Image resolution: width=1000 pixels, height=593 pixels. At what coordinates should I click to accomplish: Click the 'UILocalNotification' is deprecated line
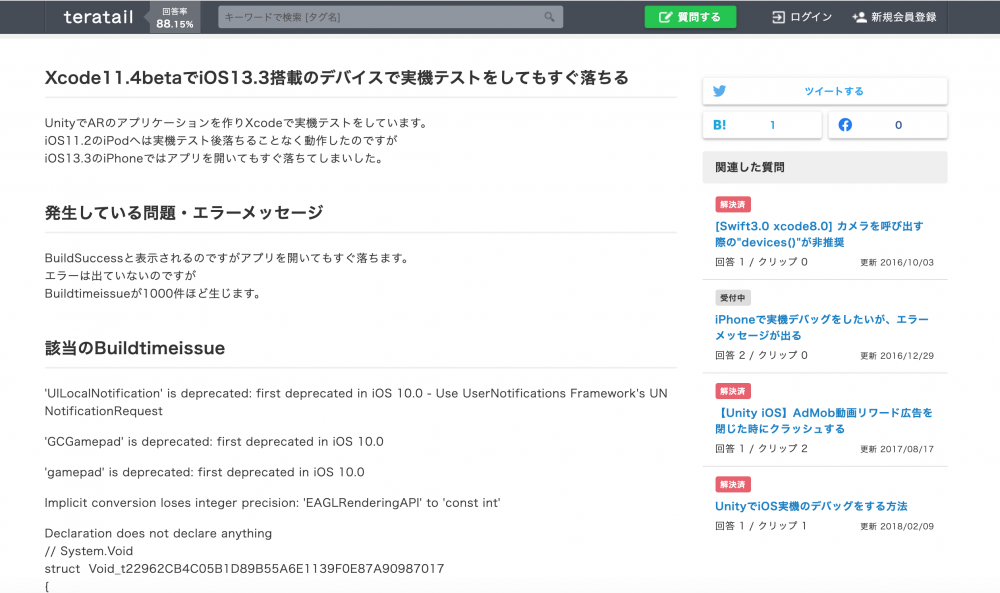point(356,402)
